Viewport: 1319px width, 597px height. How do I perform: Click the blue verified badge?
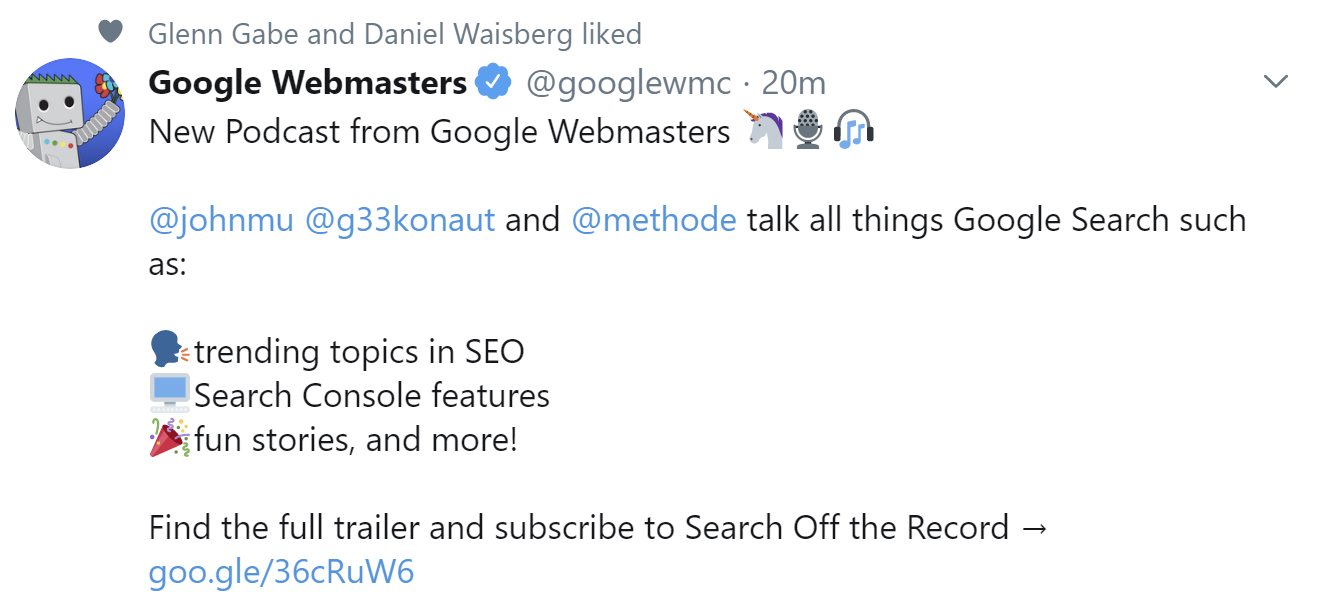[x=490, y=82]
